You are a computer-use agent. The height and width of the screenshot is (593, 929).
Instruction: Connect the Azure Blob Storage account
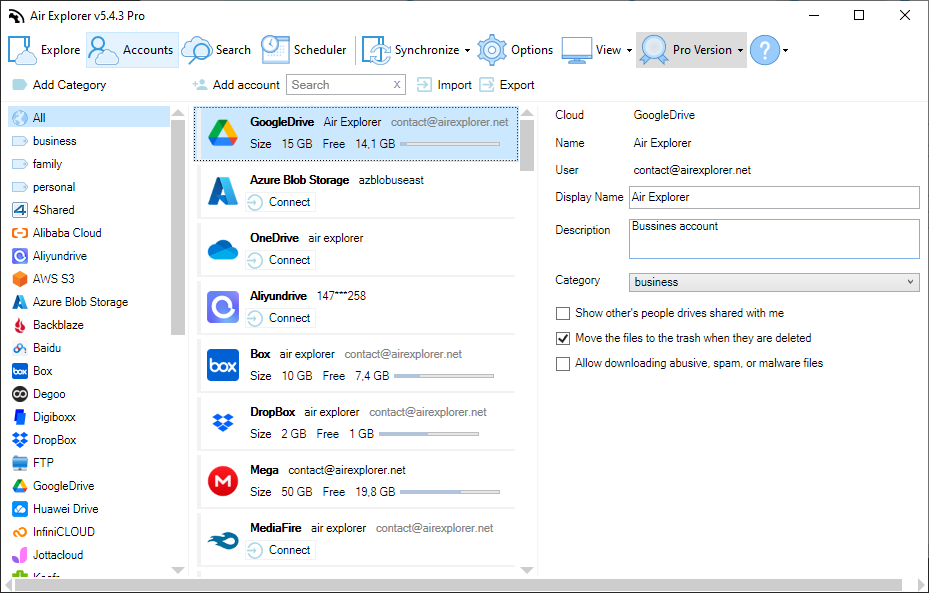(281, 202)
